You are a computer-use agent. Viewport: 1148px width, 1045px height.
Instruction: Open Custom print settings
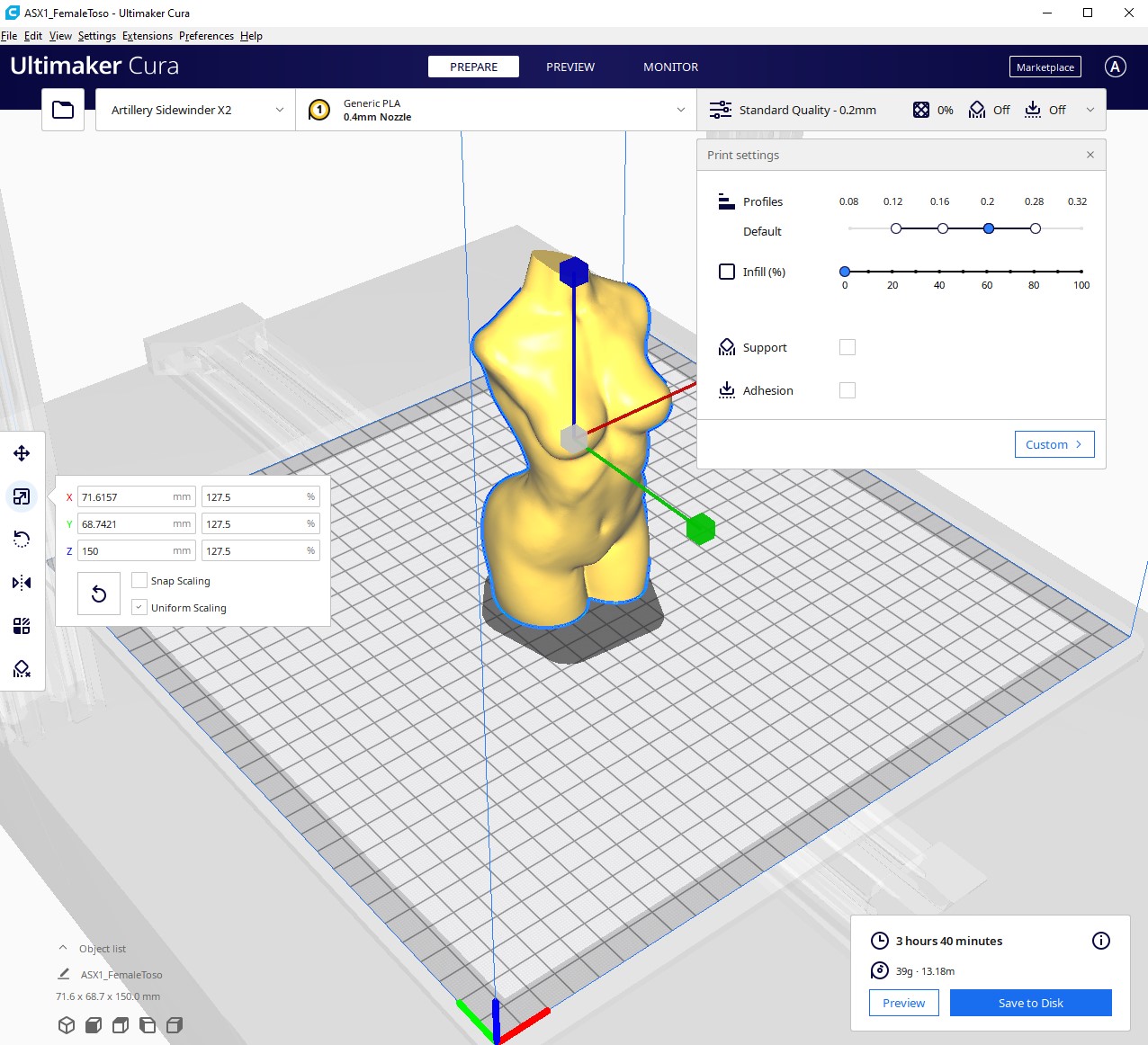click(1054, 444)
